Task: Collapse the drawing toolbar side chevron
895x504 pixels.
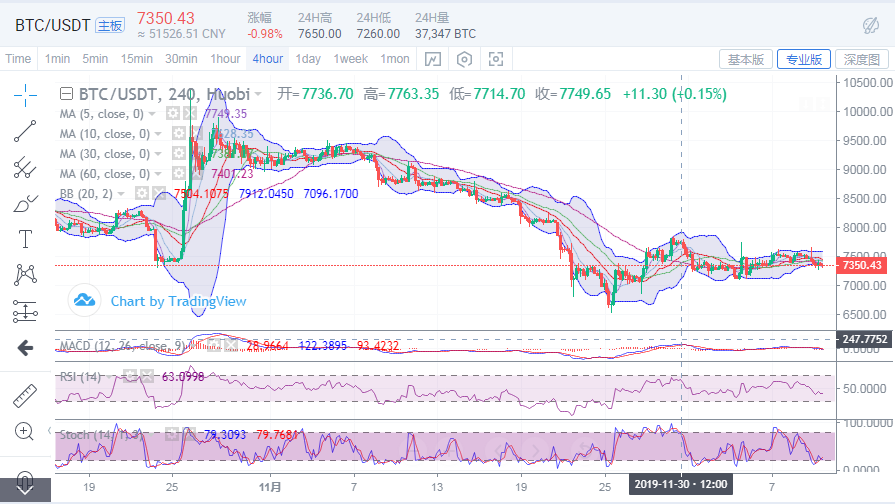Action: (x=50, y=430)
